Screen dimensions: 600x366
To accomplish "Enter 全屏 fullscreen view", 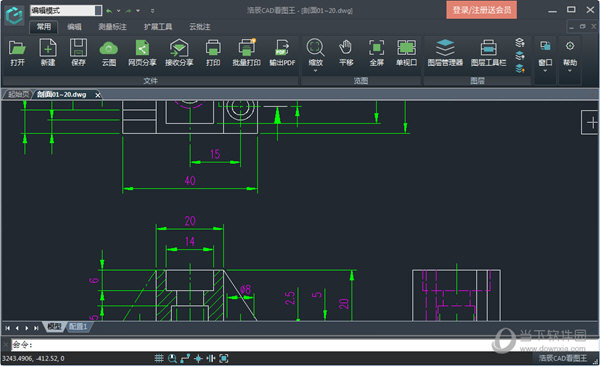I will [x=377, y=52].
